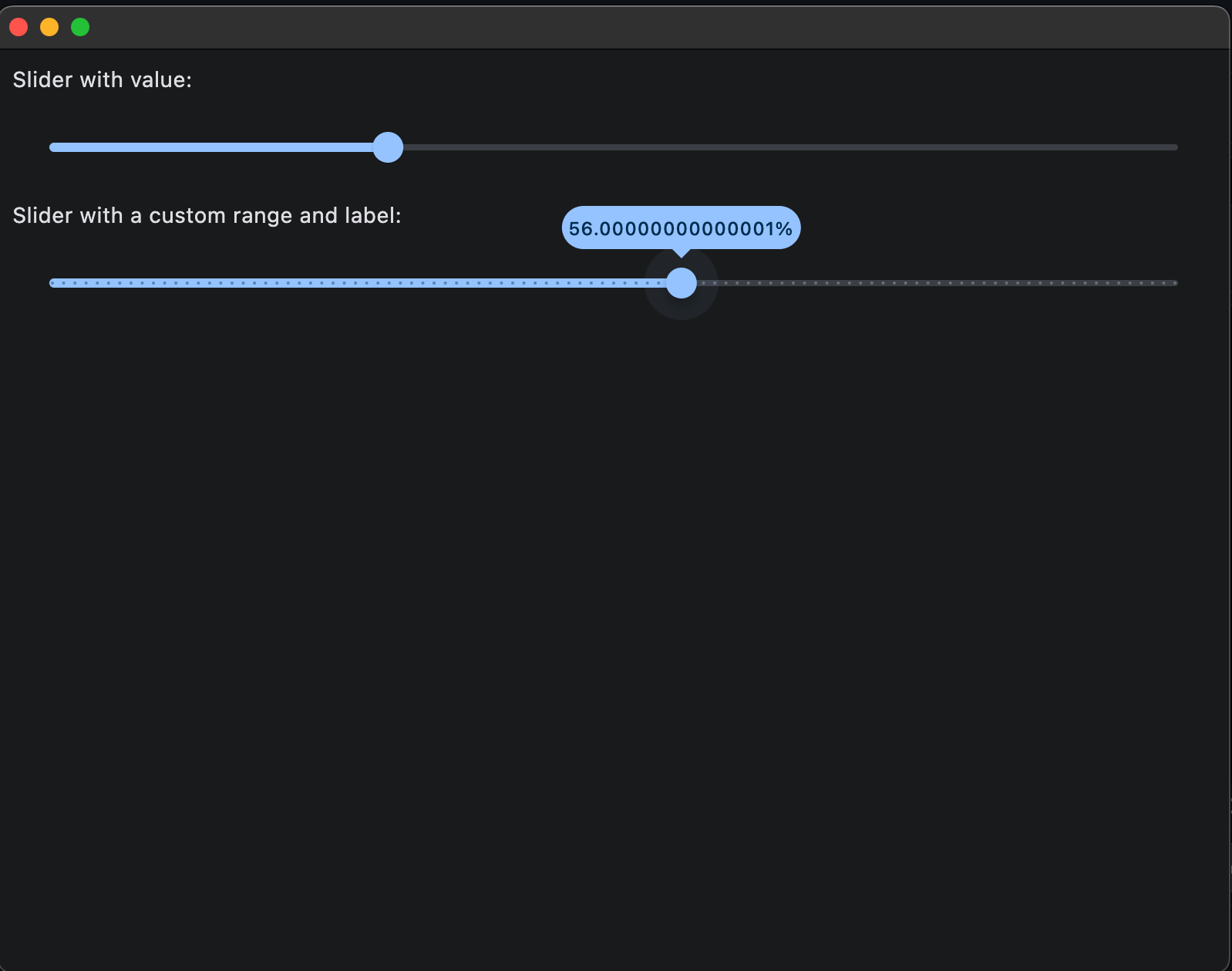Click the tooltip's pointer arrow above the thumb

click(x=680, y=252)
